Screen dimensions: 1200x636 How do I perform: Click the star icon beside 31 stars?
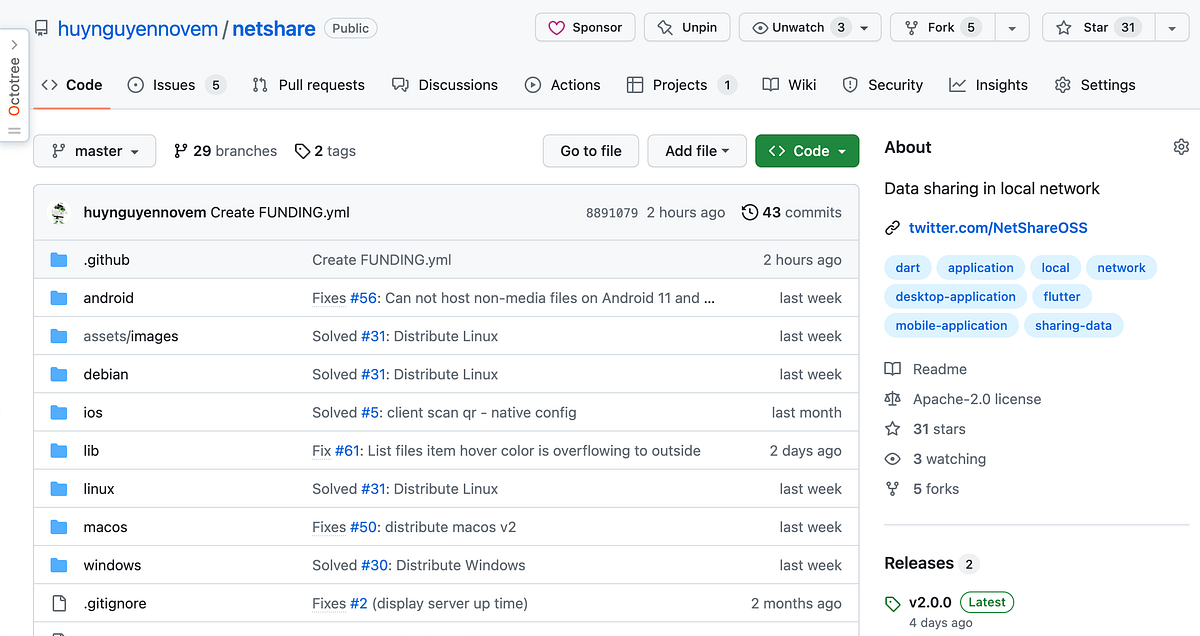(x=893, y=429)
